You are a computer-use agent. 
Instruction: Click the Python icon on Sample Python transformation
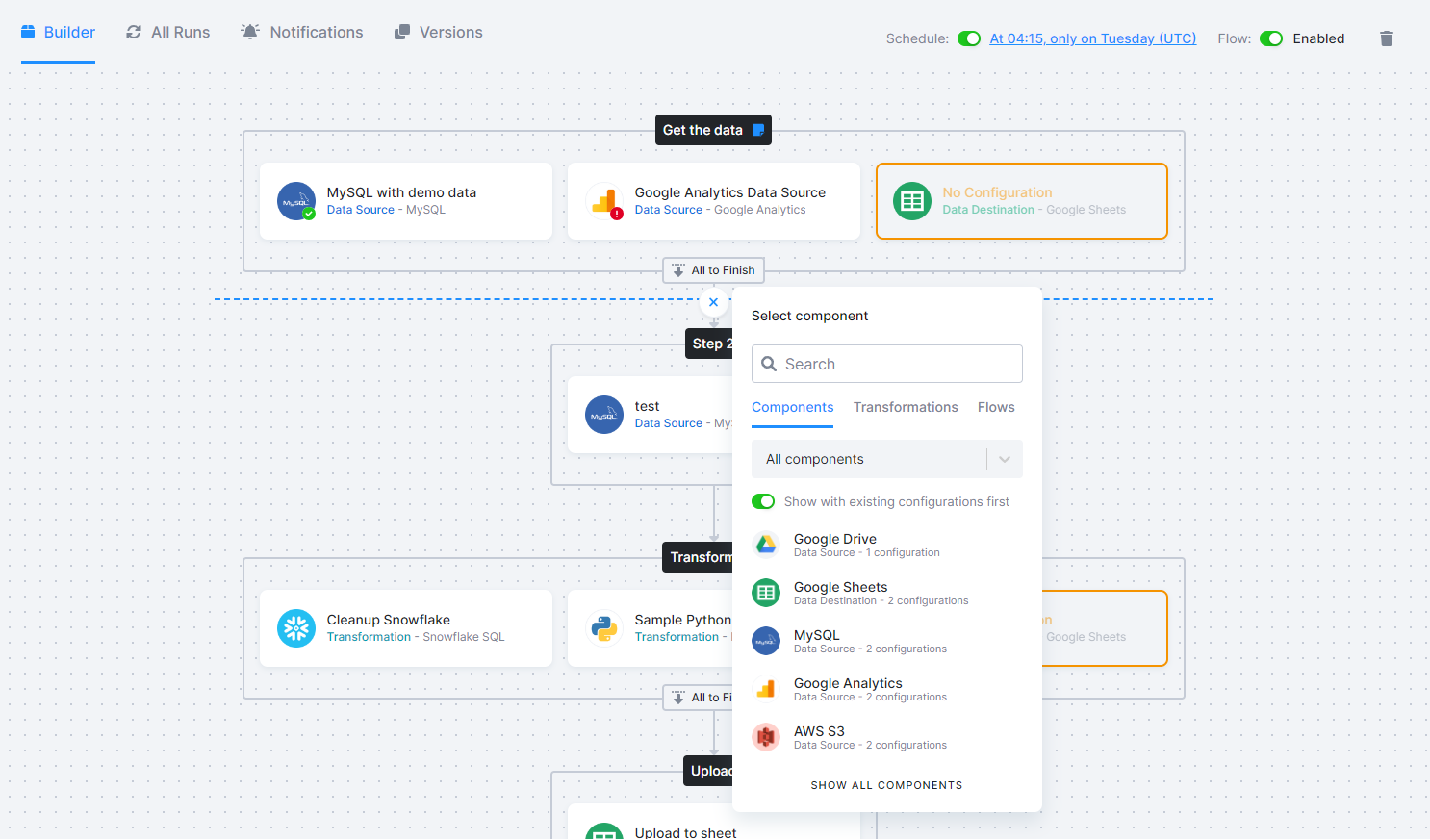[604, 628]
